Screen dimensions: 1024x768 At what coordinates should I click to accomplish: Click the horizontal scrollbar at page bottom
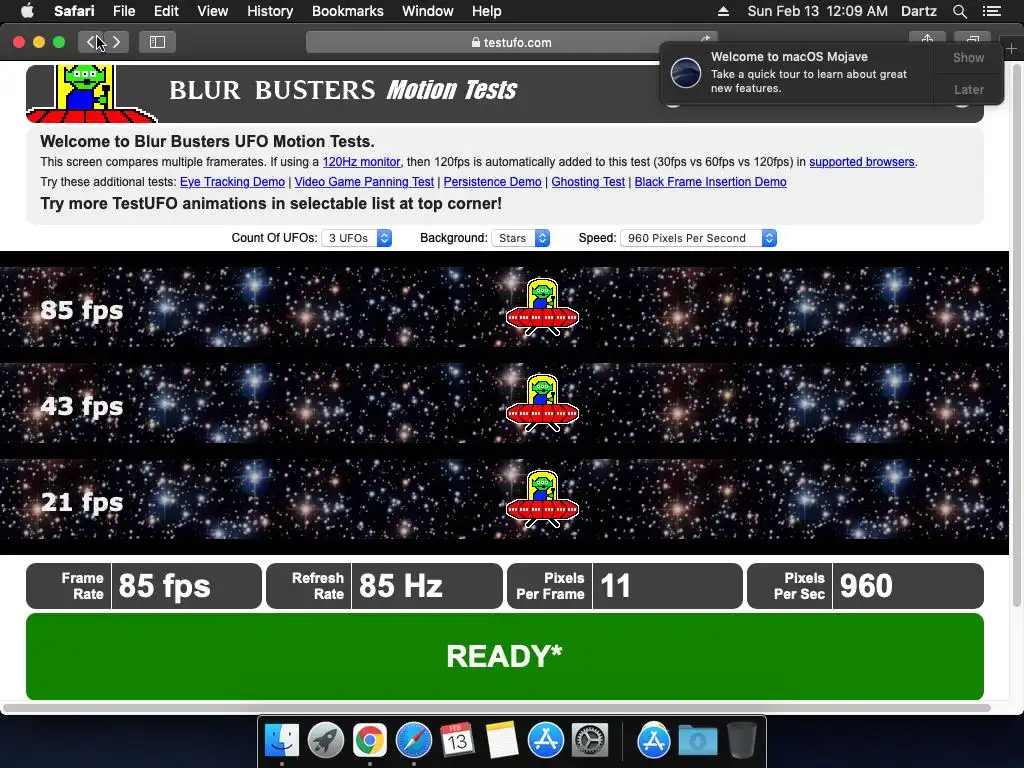[497, 708]
